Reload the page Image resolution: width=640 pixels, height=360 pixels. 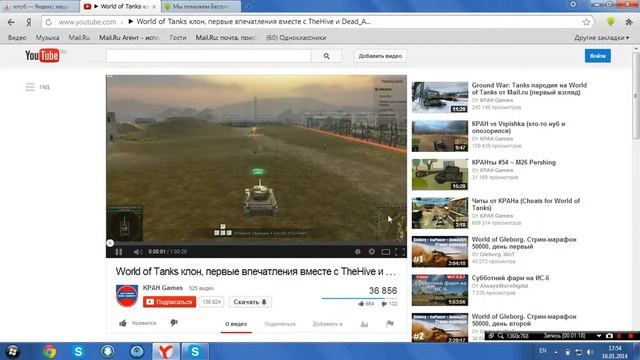49,22
